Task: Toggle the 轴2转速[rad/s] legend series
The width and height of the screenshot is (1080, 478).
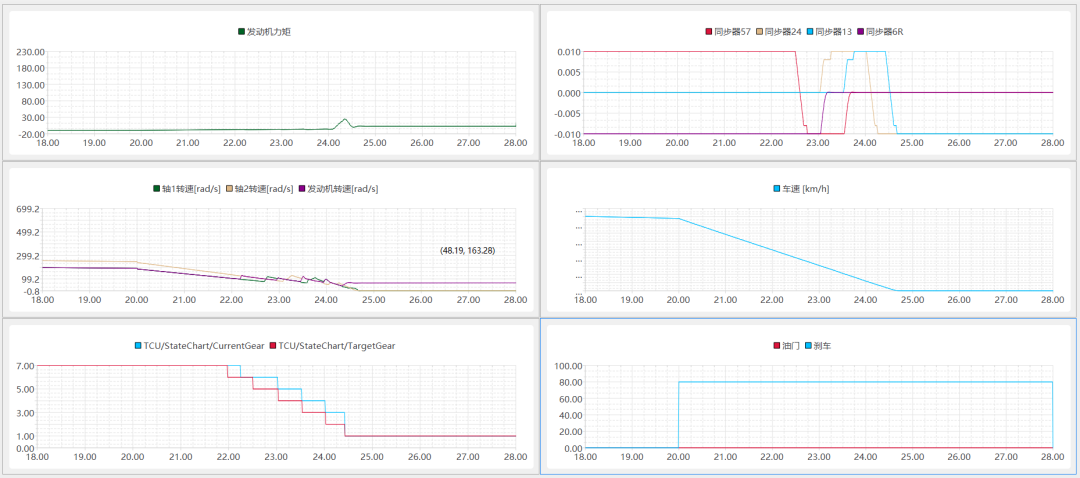Action: tap(260, 189)
